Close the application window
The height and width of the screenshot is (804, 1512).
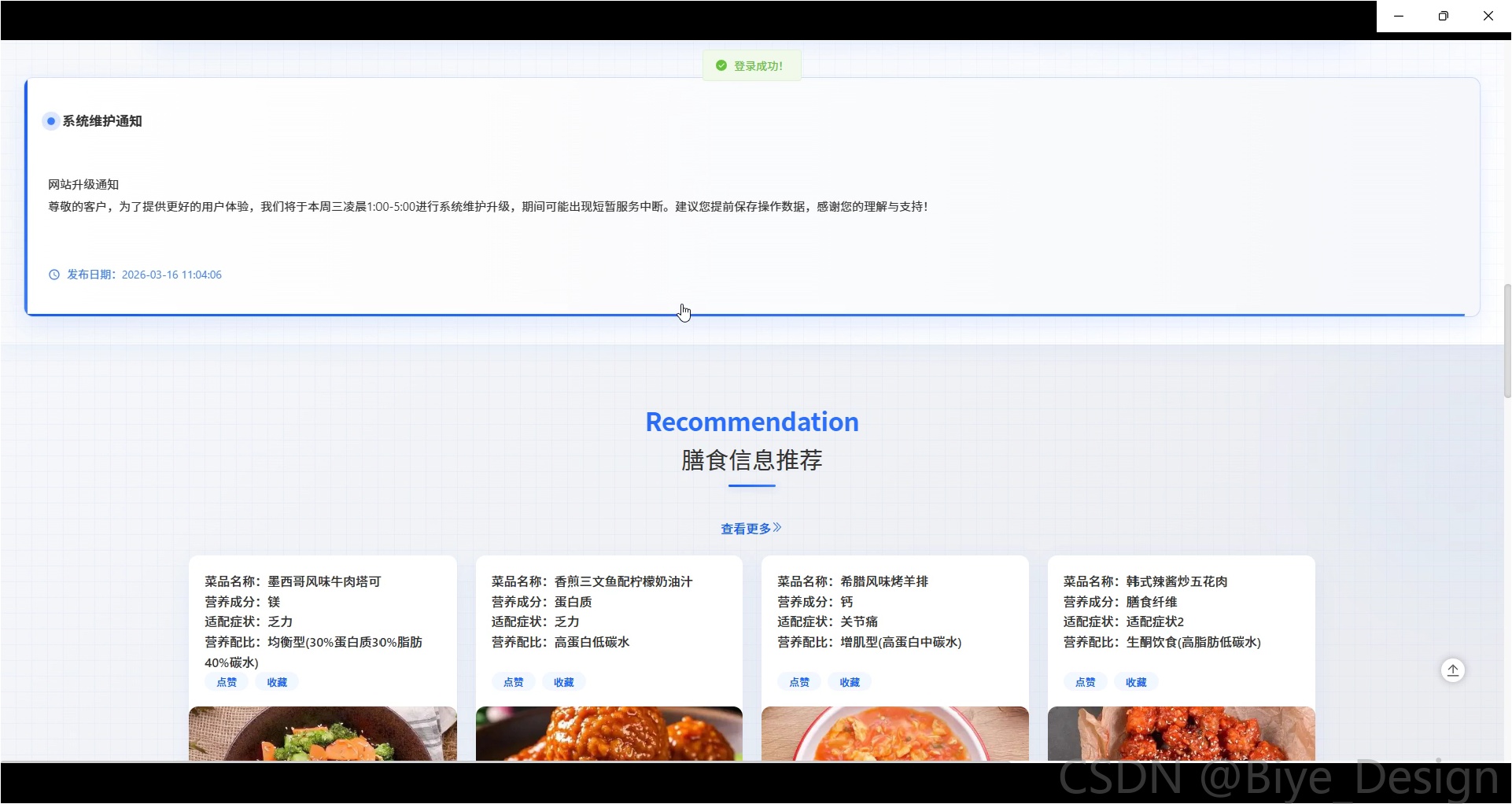pos(1488,16)
